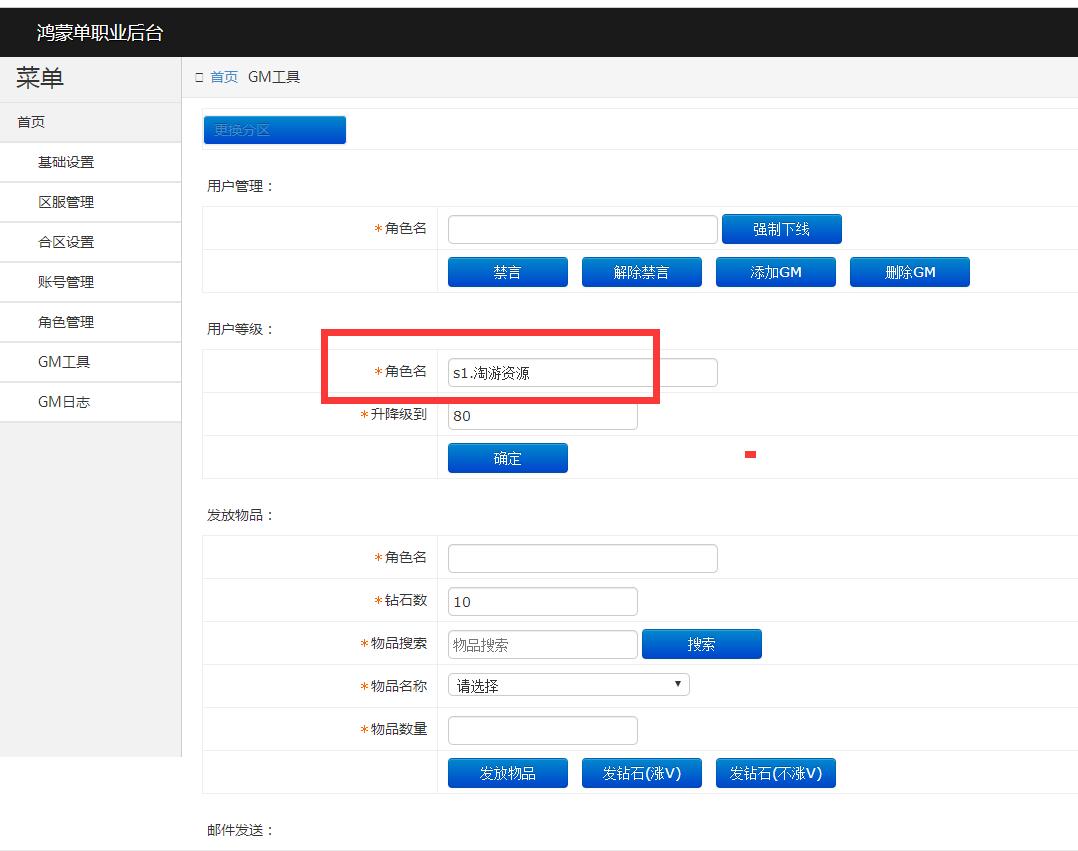Open 角色管理 sidebar item
1078x851 pixels.
pyautogui.click(x=66, y=322)
